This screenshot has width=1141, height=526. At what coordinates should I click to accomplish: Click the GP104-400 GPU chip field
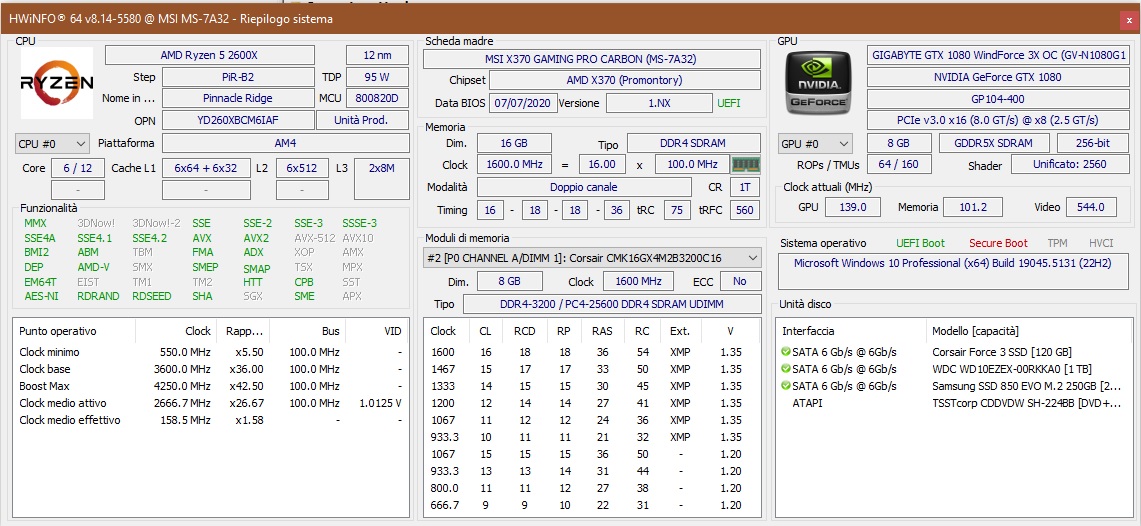pyautogui.click(x=1000, y=97)
